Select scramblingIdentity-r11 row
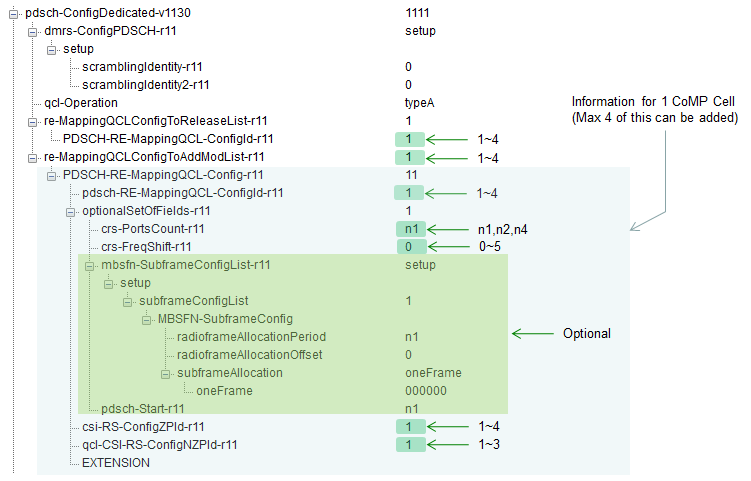This screenshot has height=481, width=751. point(142,67)
